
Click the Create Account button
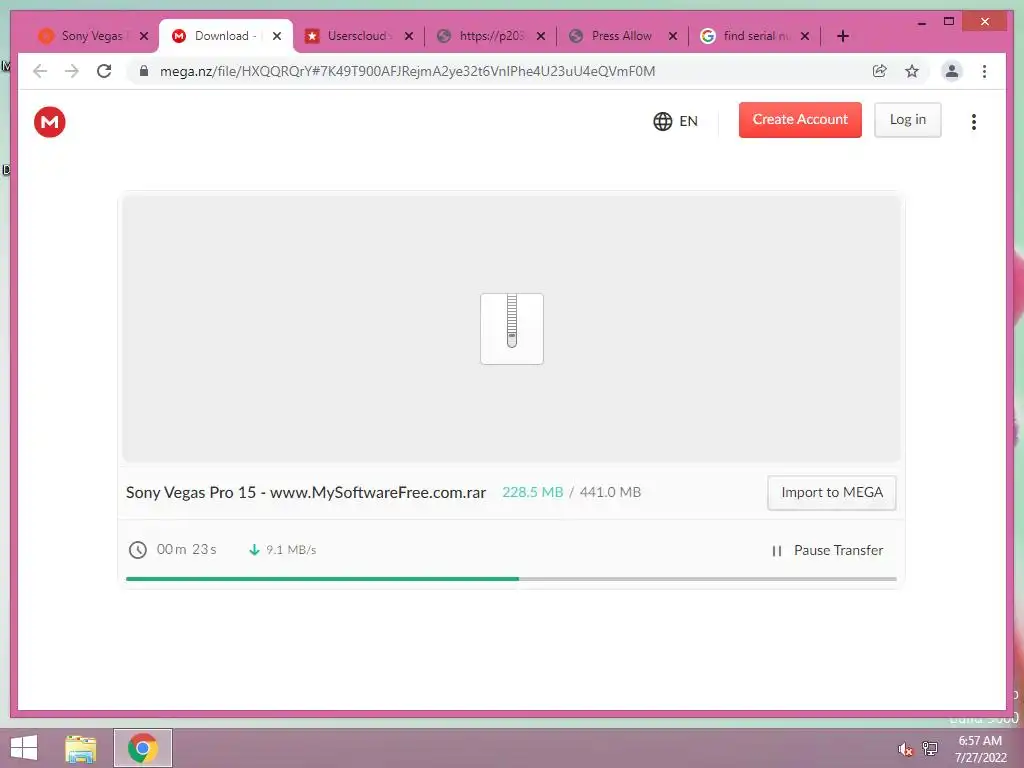click(x=800, y=120)
